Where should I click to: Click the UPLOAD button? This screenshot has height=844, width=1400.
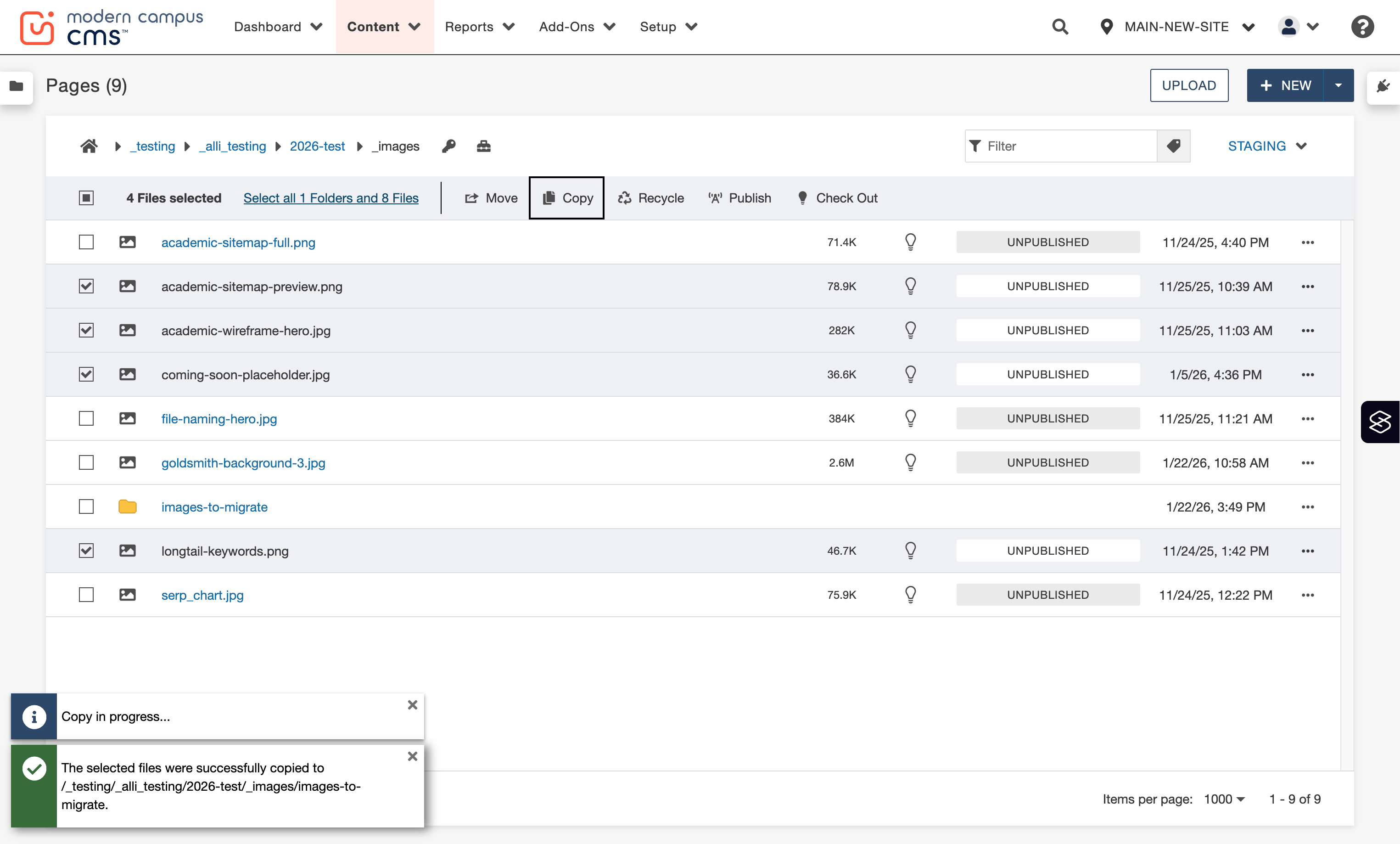pos(1189,86)
